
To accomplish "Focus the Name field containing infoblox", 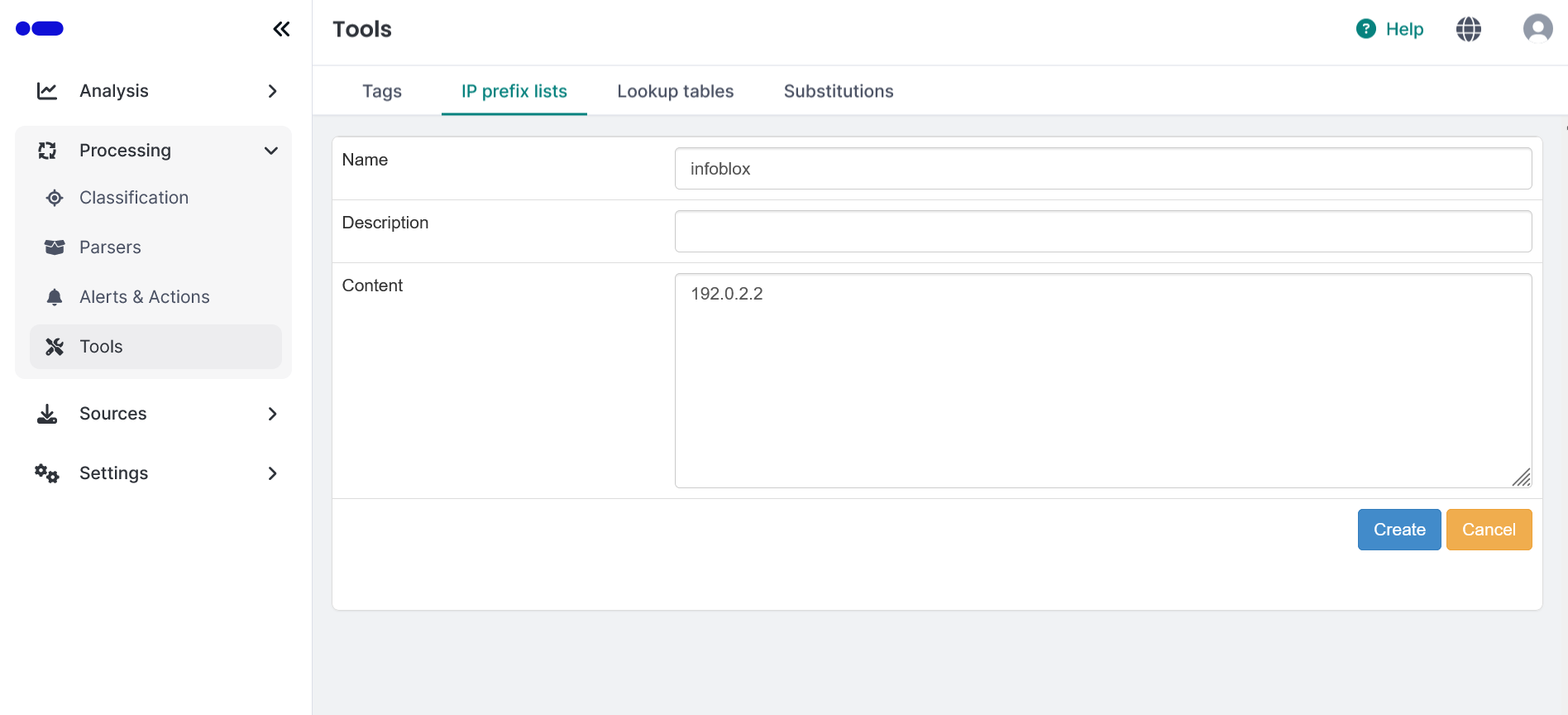I will [x=1103, y=169].
